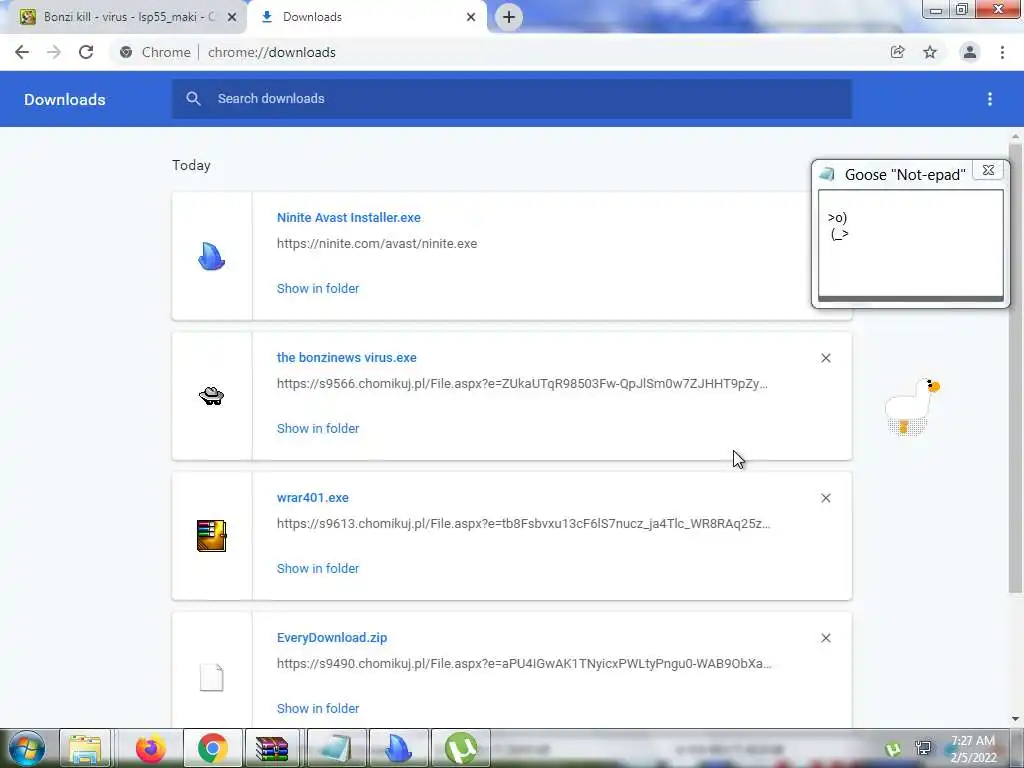Click the Goose Notepad taskbar icon
The height and width of the screenshot is (768, 1024).
[x=336, y=748]
